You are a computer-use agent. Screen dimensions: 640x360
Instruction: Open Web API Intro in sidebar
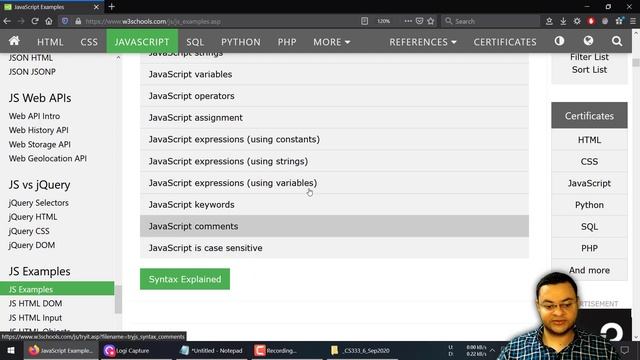point(34,116)
